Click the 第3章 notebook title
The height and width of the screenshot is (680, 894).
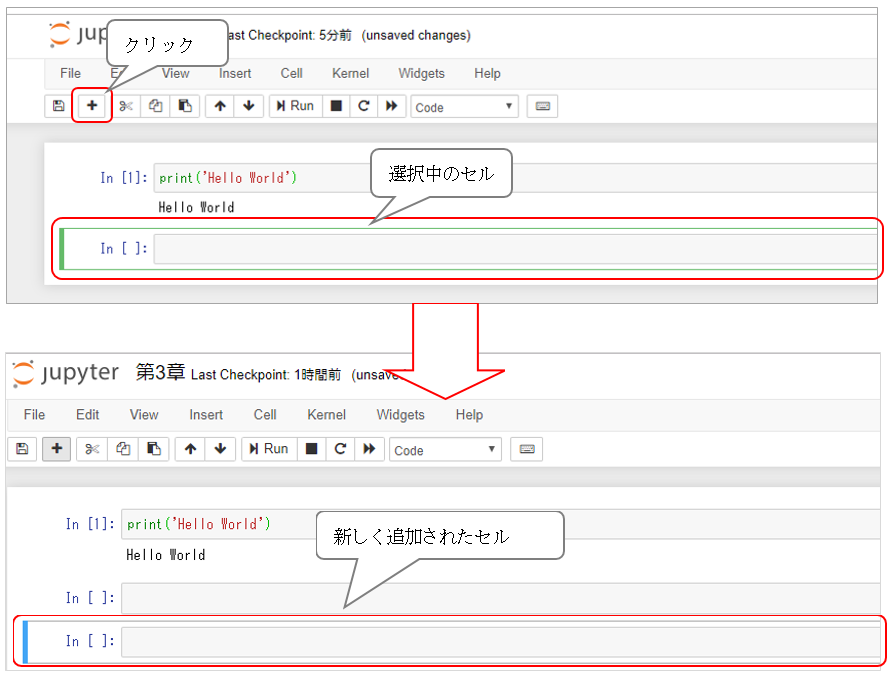pos(160,373)
